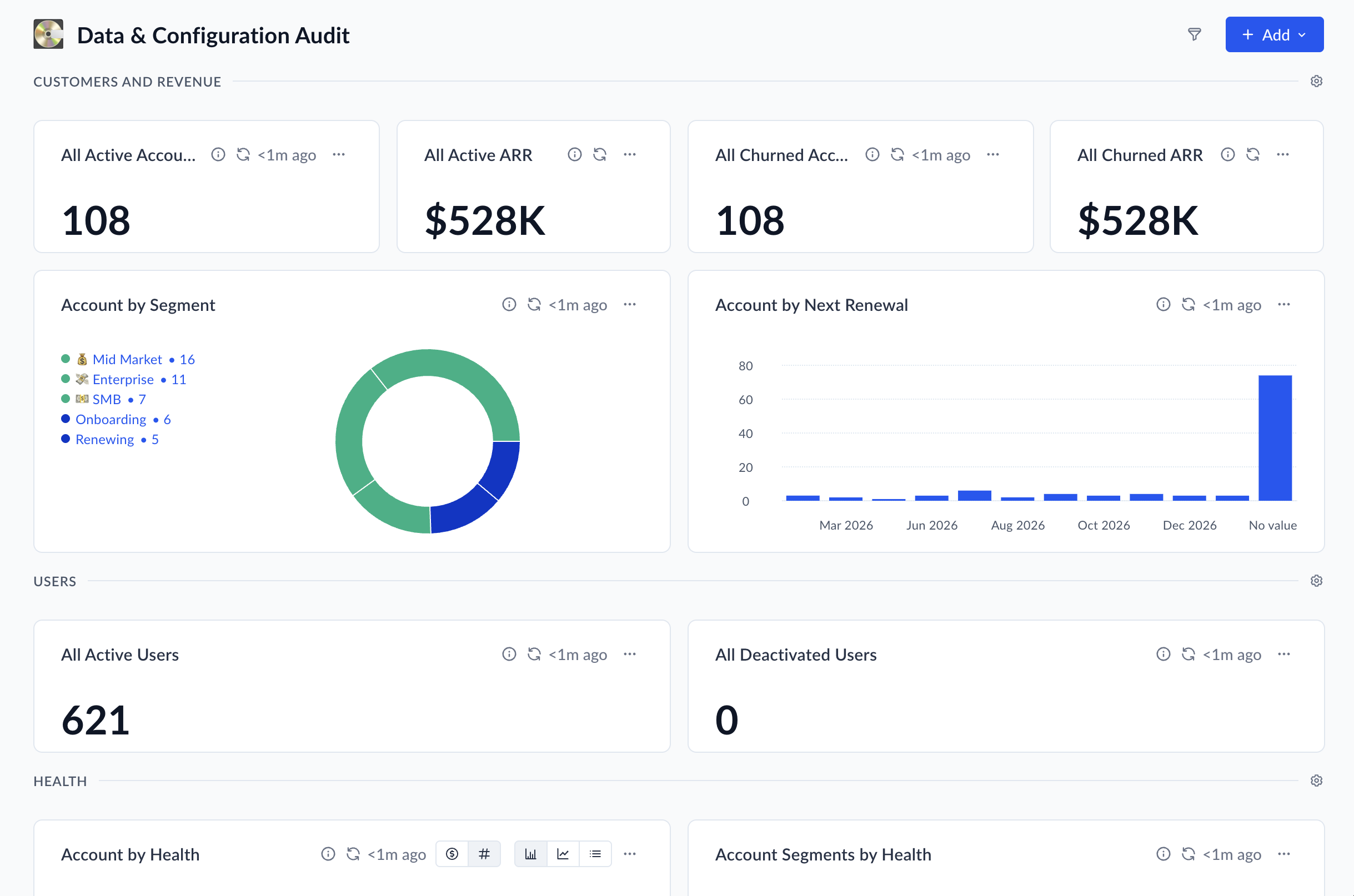This screenshot has width=1354, height=896.
Task: Show info for Account by Next Renewal
Action: 1163,305
